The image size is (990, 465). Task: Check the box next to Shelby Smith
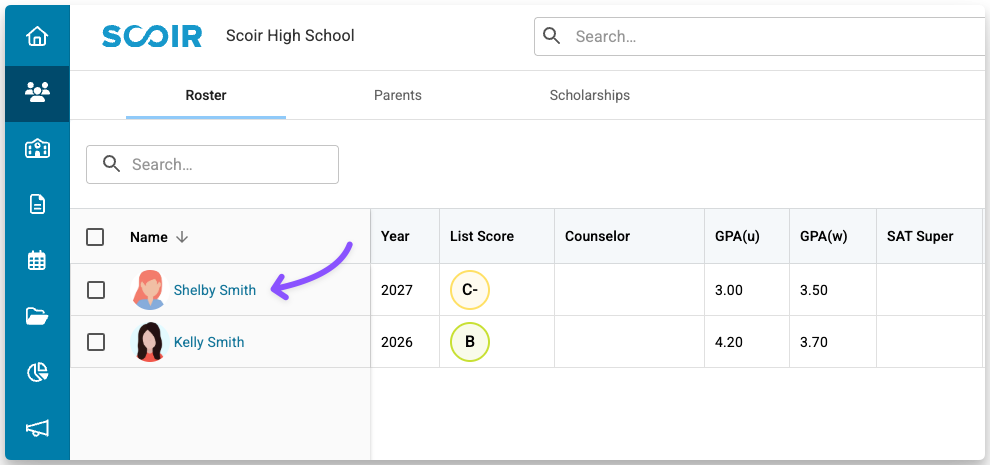96,290
